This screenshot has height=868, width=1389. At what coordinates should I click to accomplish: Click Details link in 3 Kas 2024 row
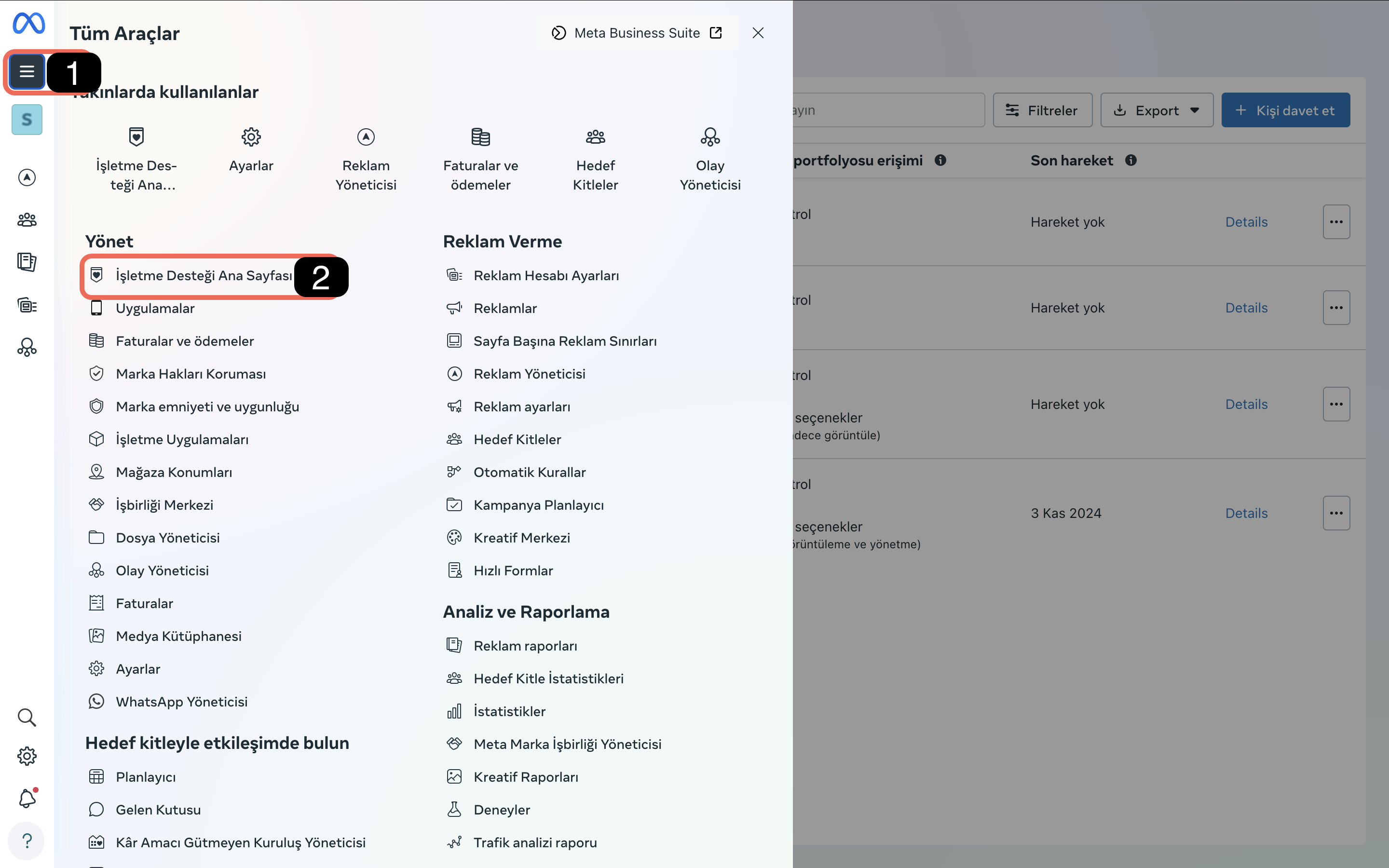(x=1246, y=513)
